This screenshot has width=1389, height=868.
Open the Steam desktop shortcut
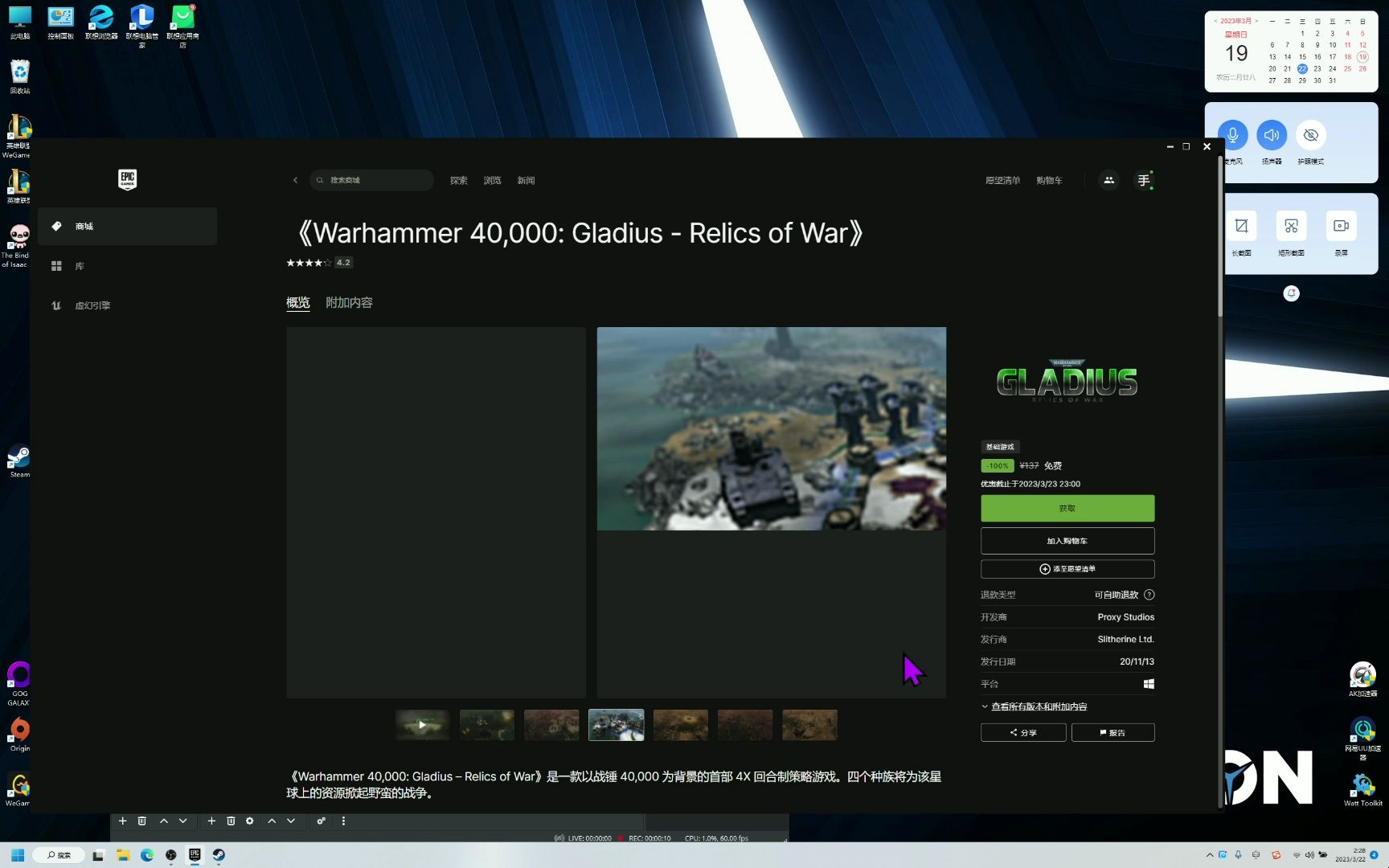coord(19,462)
